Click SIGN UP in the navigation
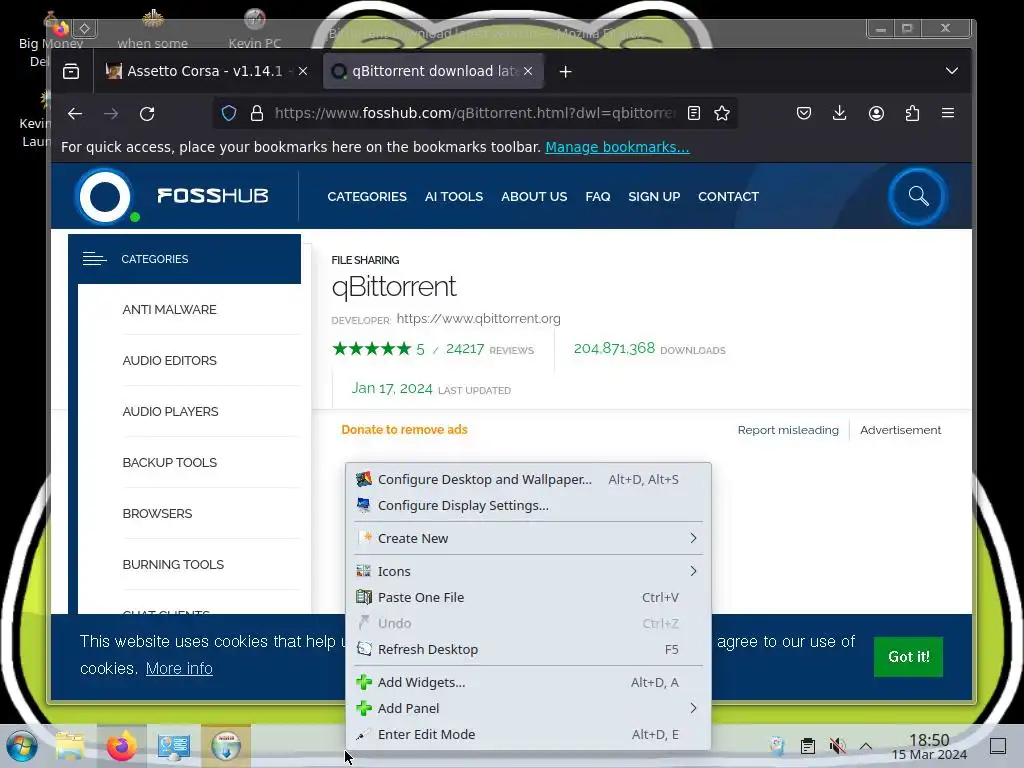 [654, 197]
